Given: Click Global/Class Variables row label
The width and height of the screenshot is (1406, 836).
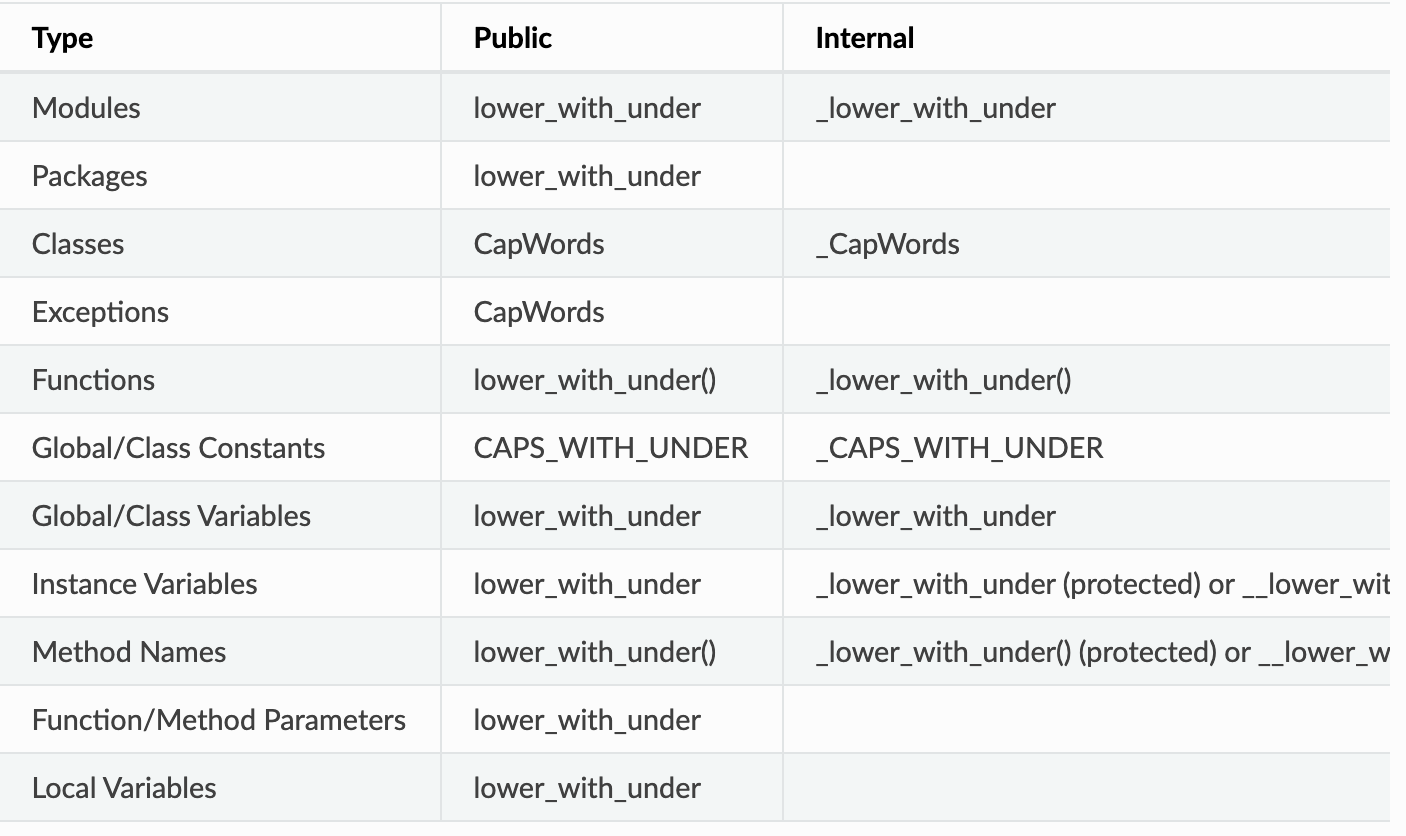Looking at the screenshot, I should point(171,515).
